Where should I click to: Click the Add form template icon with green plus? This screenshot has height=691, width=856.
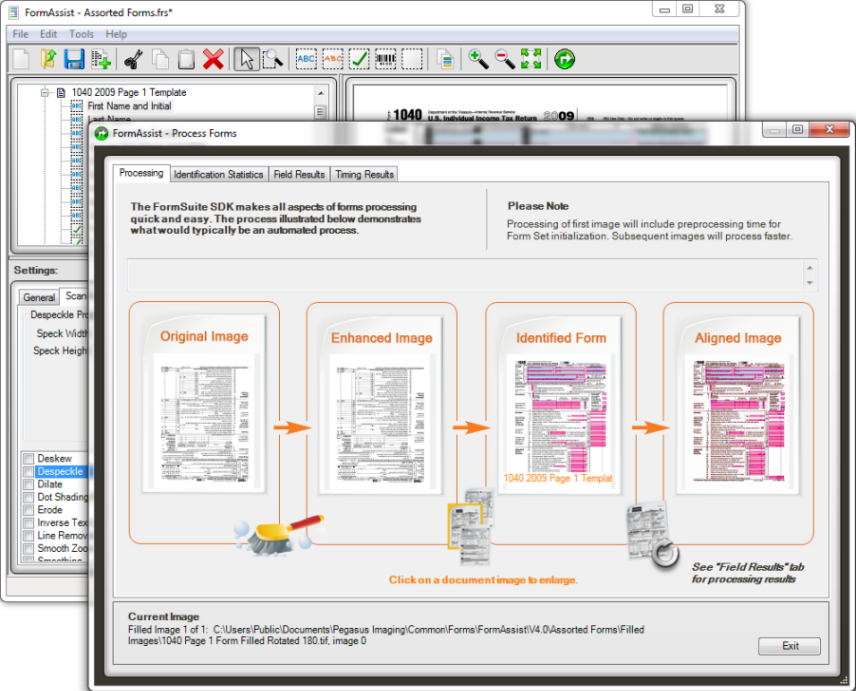pyautogui.click(x=101, y=59)
